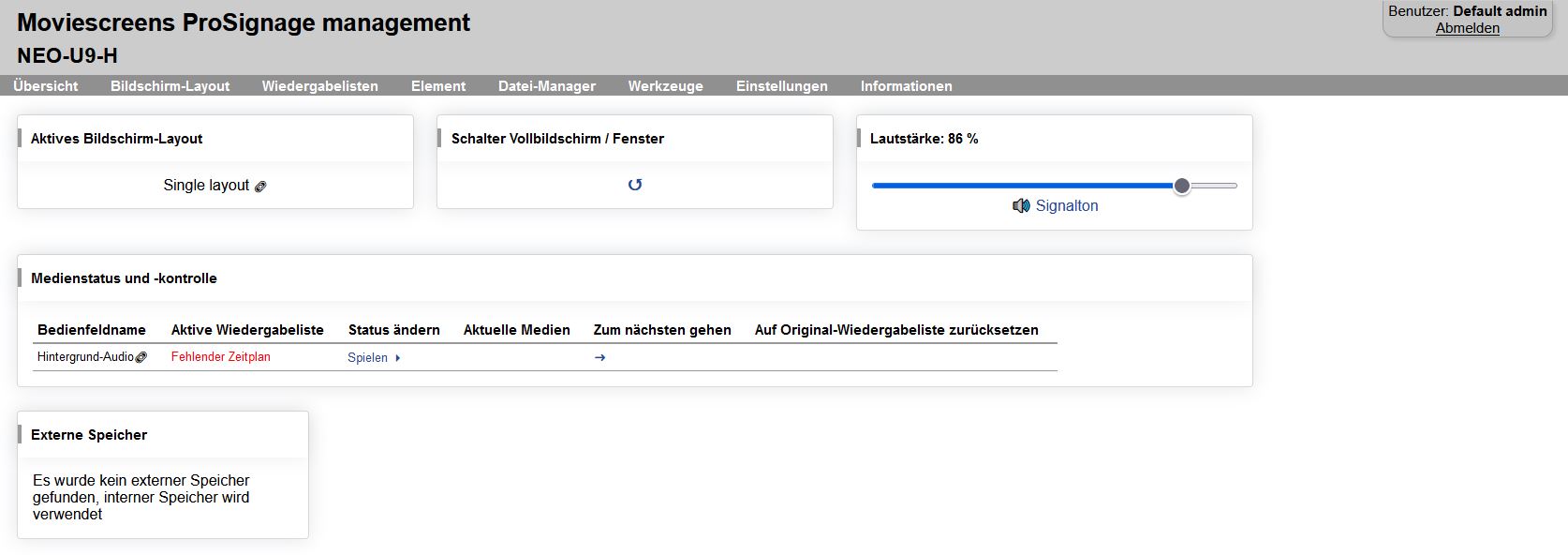Click the link icon beside Hintergrund-Audio

[141, 357]
